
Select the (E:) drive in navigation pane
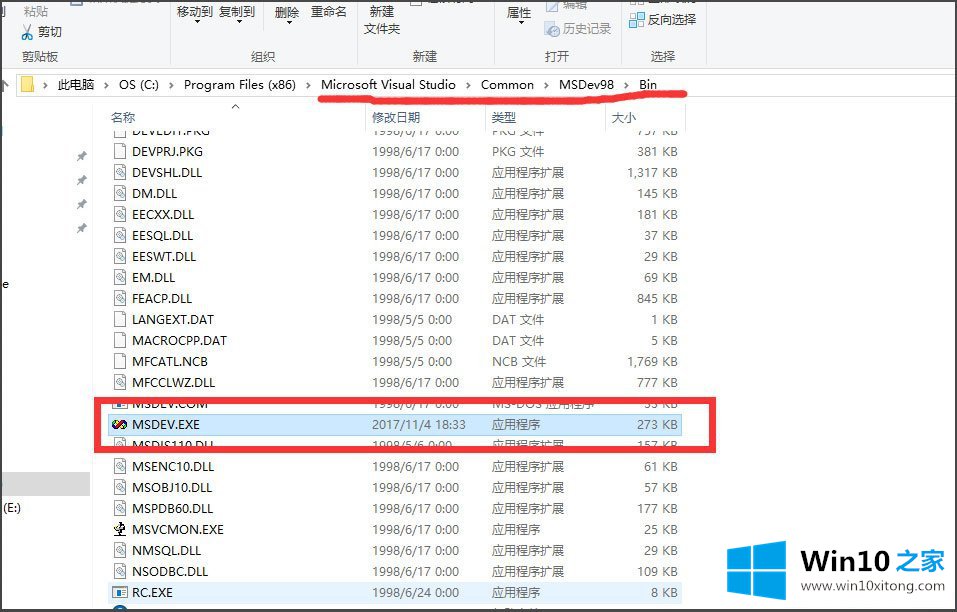(12, 508)
